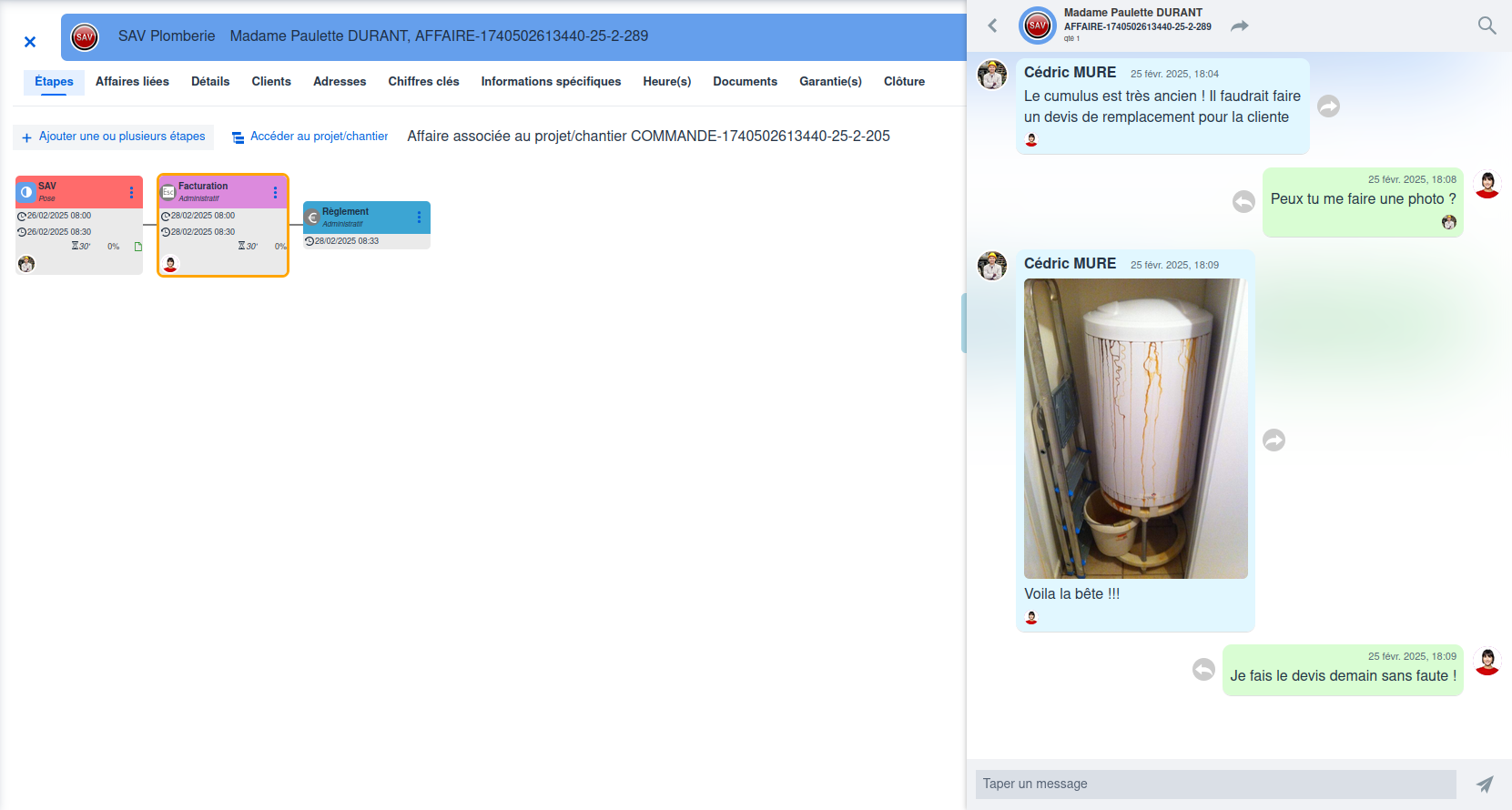The width and height of the screenshot is (1512, 810).
Task: Click the 'Taper un message' input field
Action: 1215,784
